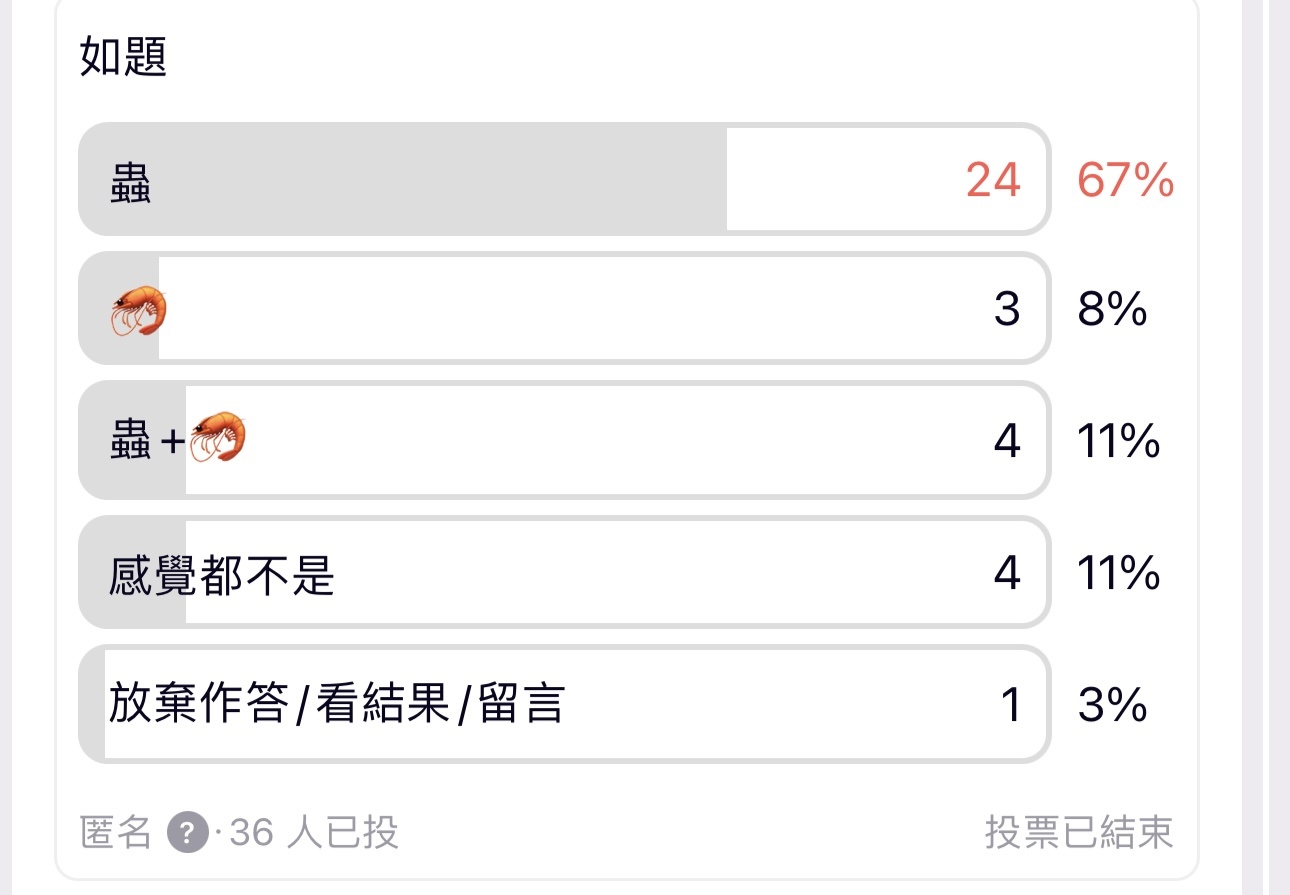
Task: Click the 蟲 character in the third option
Action: tap(130, 440)
